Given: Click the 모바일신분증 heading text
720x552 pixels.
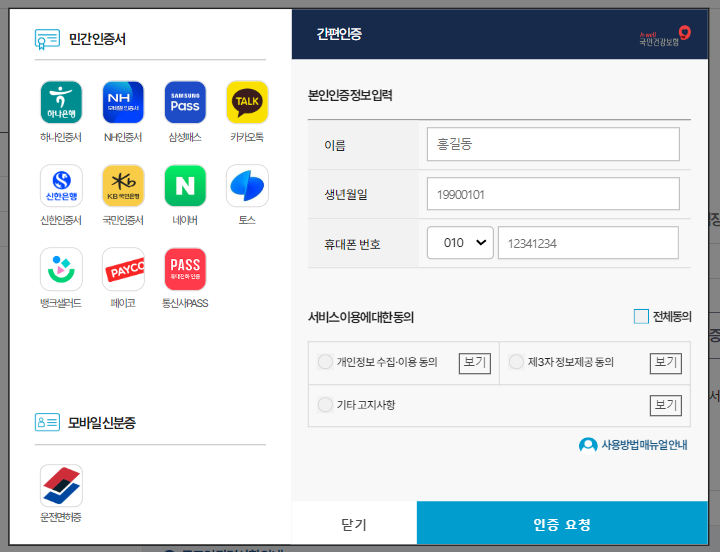Looking at the screenshot, I should click(x=102, y=422).
